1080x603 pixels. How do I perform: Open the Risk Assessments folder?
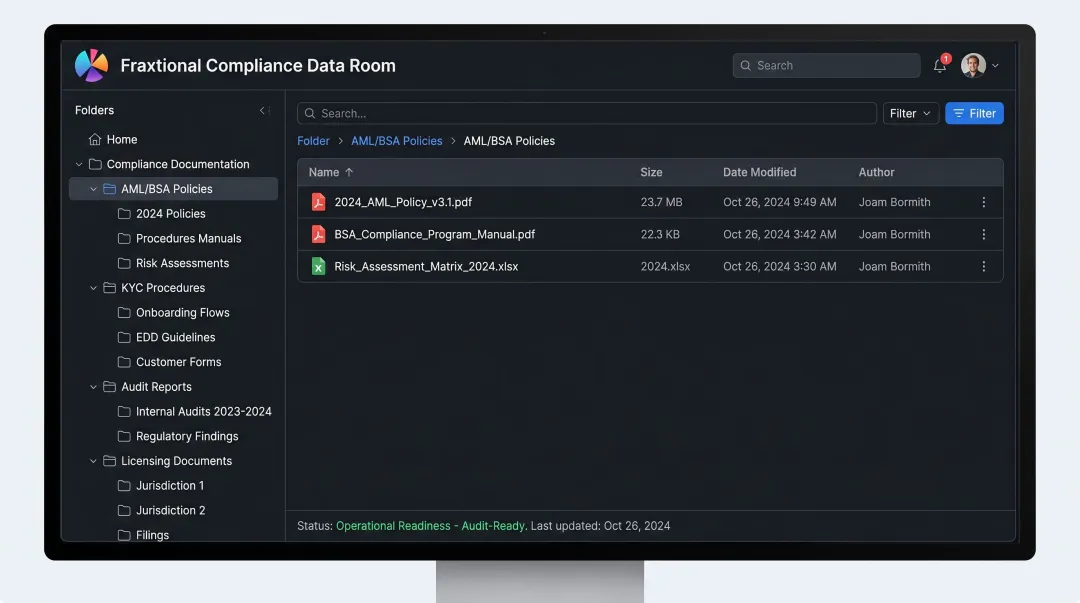coord(182,263)
